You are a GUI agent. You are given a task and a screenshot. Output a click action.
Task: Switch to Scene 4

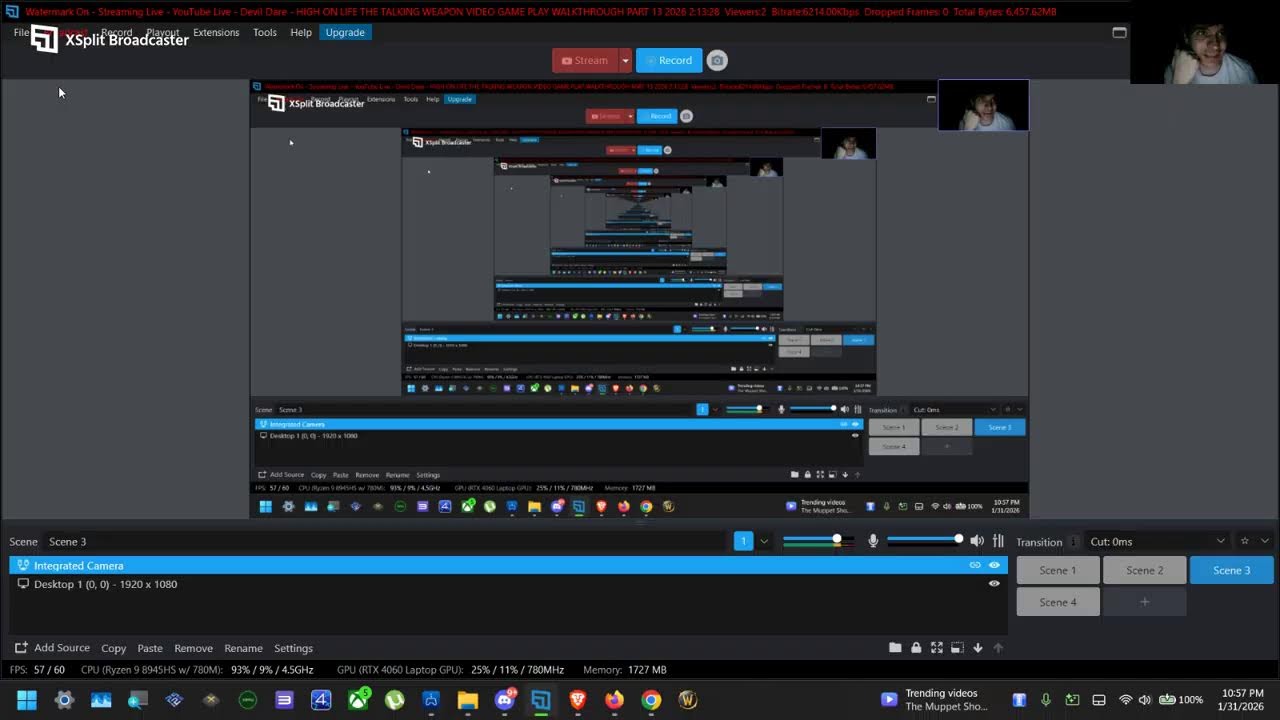[1058, 602]
